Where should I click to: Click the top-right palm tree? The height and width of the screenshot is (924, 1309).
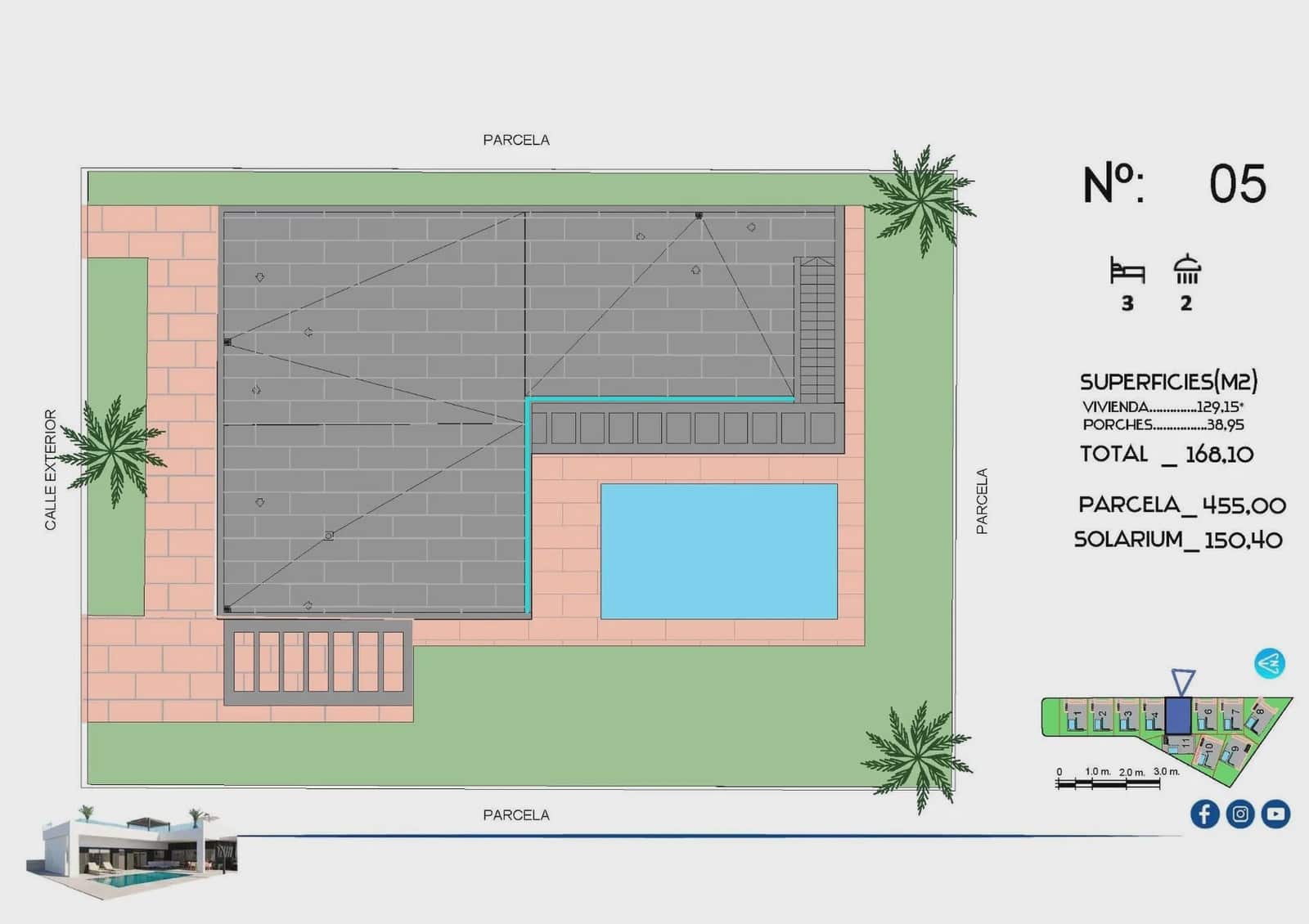tap(921, 200)
